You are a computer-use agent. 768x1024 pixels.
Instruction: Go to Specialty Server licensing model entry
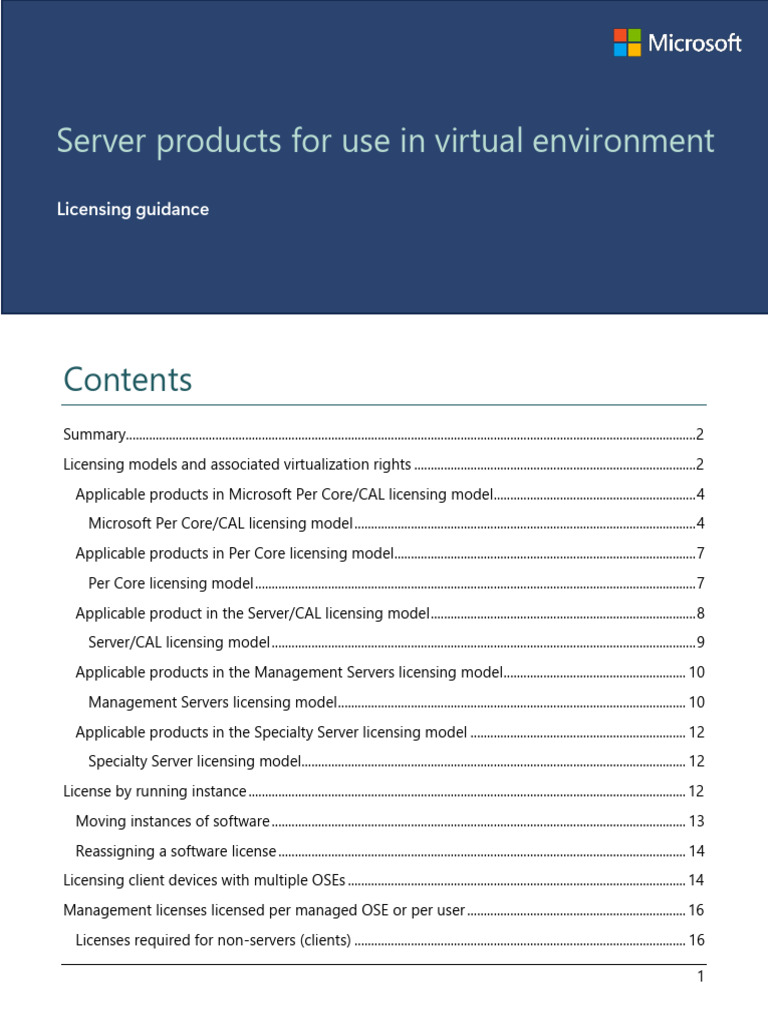point(396,761)
